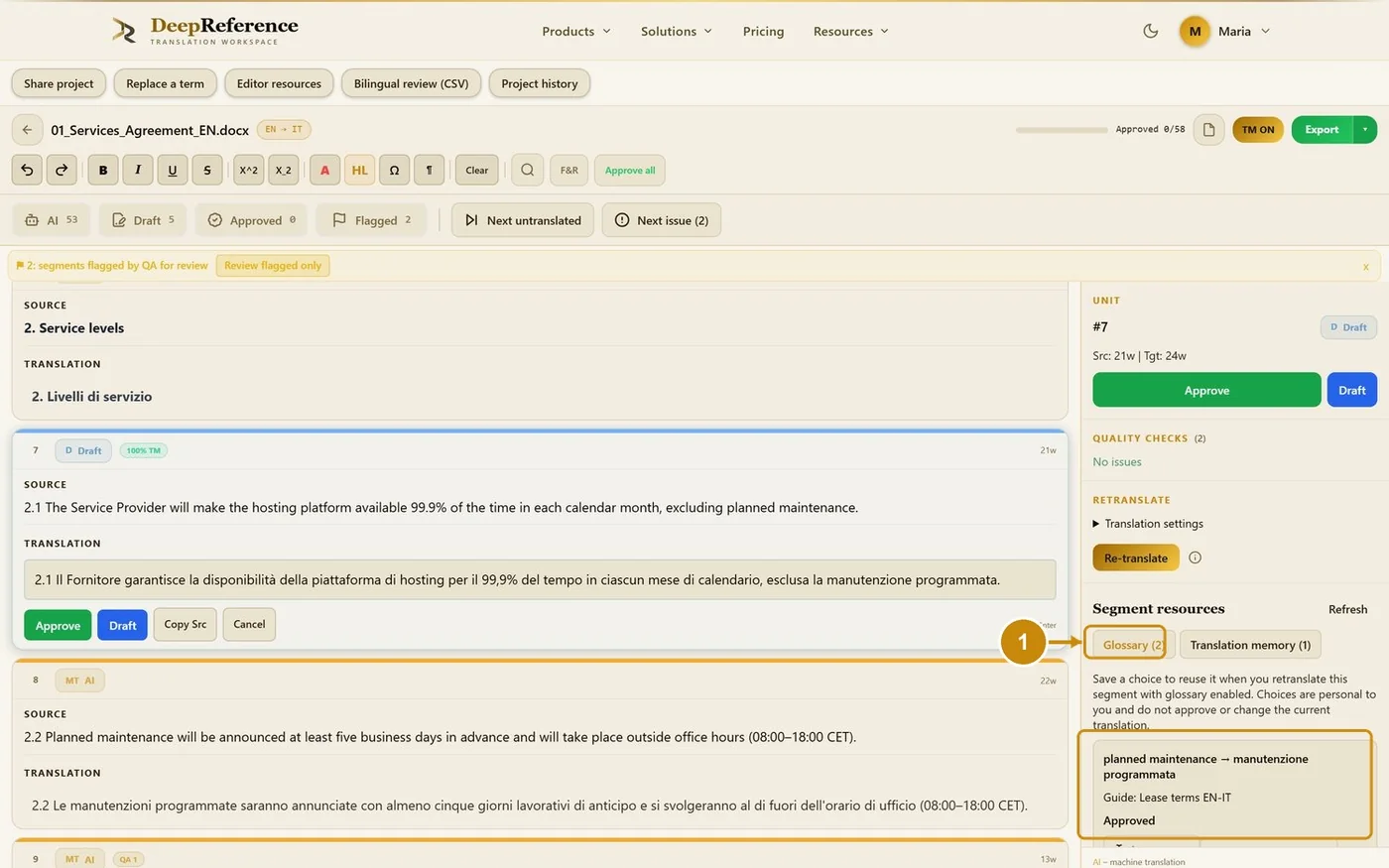The height and width of the screenshot is (868, 1389).
Task: Jump to Next untranslated segment
Action: point(523,220)
